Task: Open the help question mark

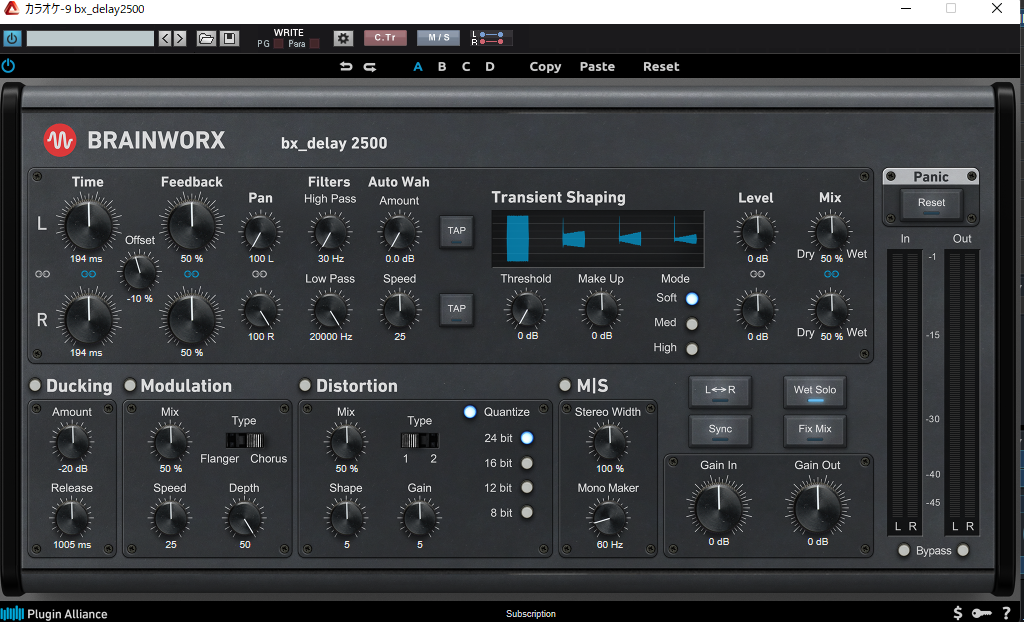Action: point(1006,613)
